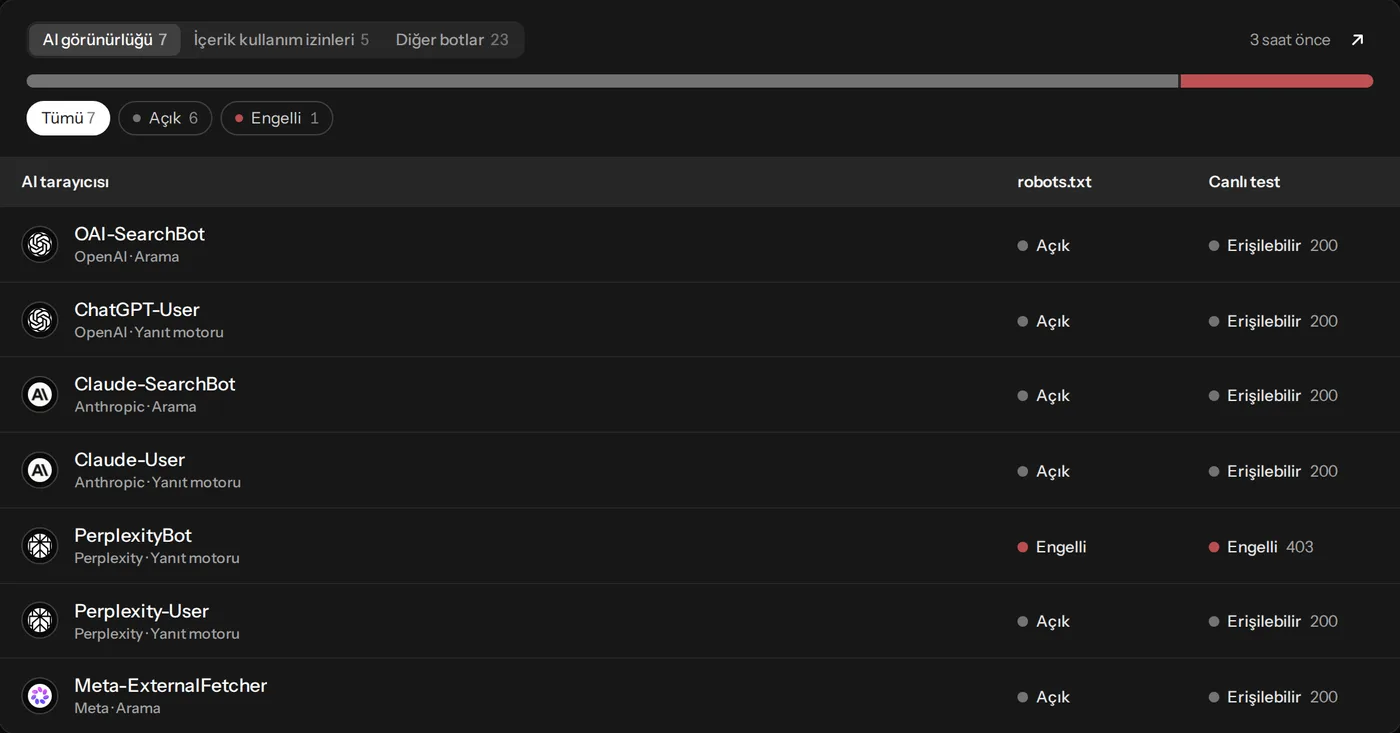Click the red blocked segment of bar
This screenshot has height=733, width=1400.
tap(1277, 81)
